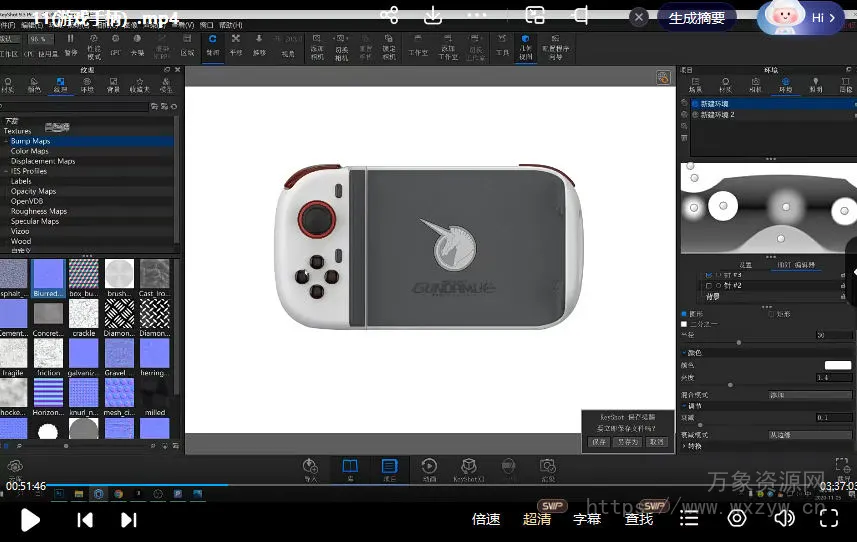This screenshot has height=542, width=857.
Task: Click the Cancel button in the save dialog
Action: [x=656, y=441]
